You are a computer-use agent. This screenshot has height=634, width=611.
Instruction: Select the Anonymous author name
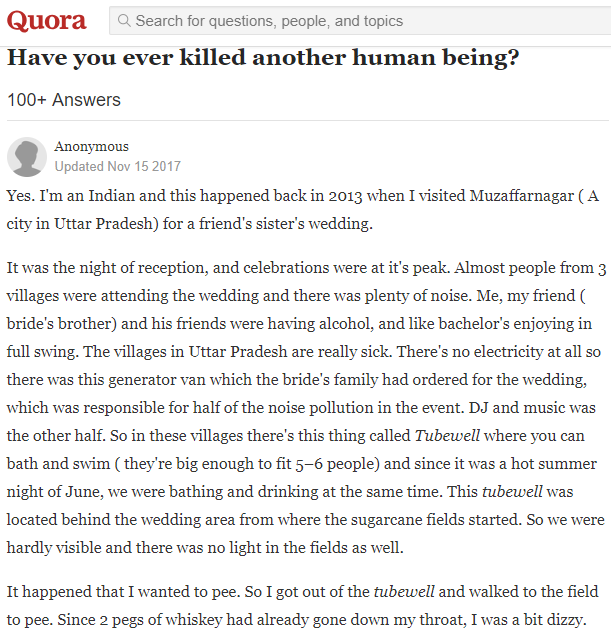point(91,147)
